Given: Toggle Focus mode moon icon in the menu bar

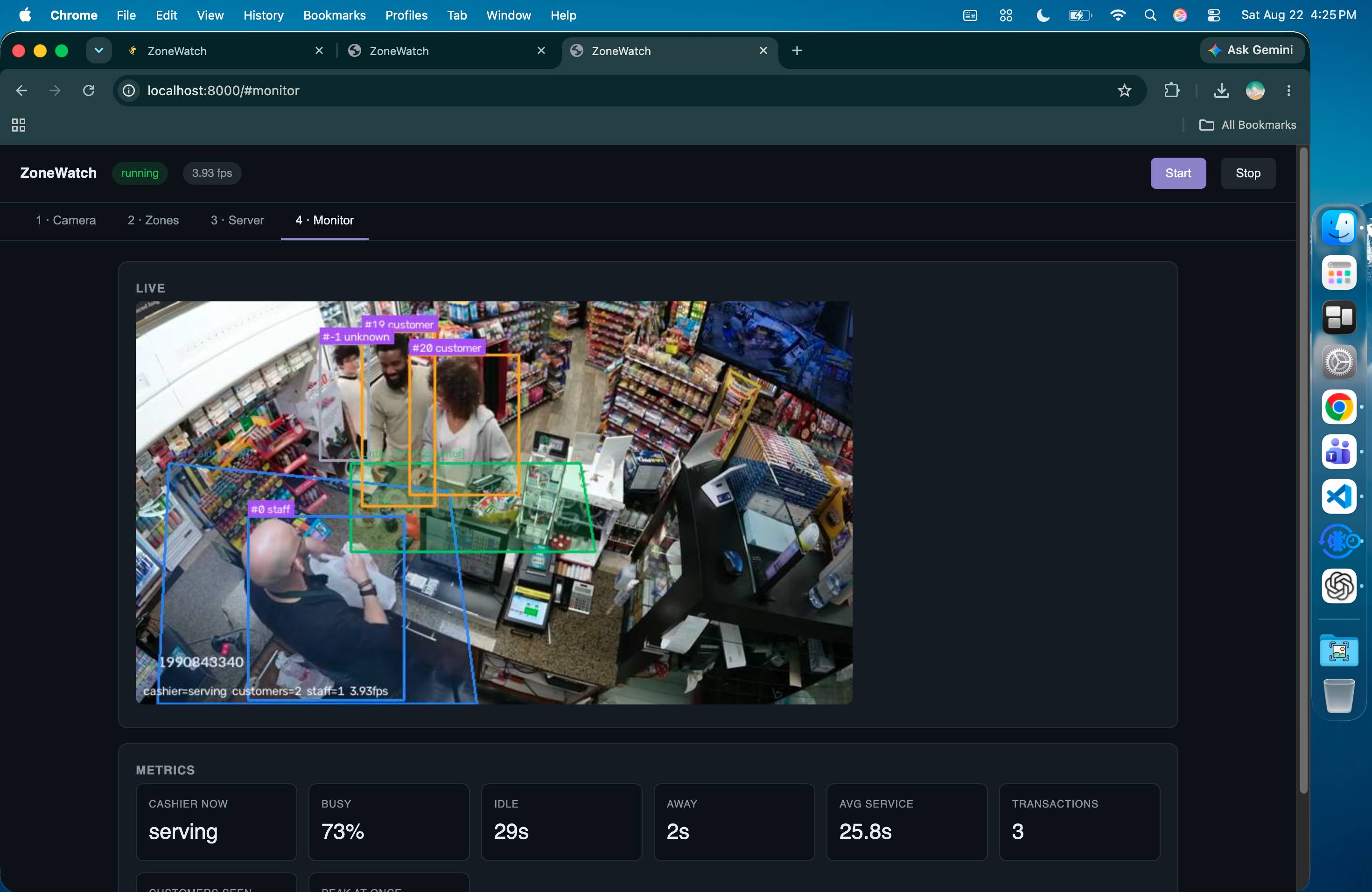Looking at the screenshot, I should coord(1043,15).
